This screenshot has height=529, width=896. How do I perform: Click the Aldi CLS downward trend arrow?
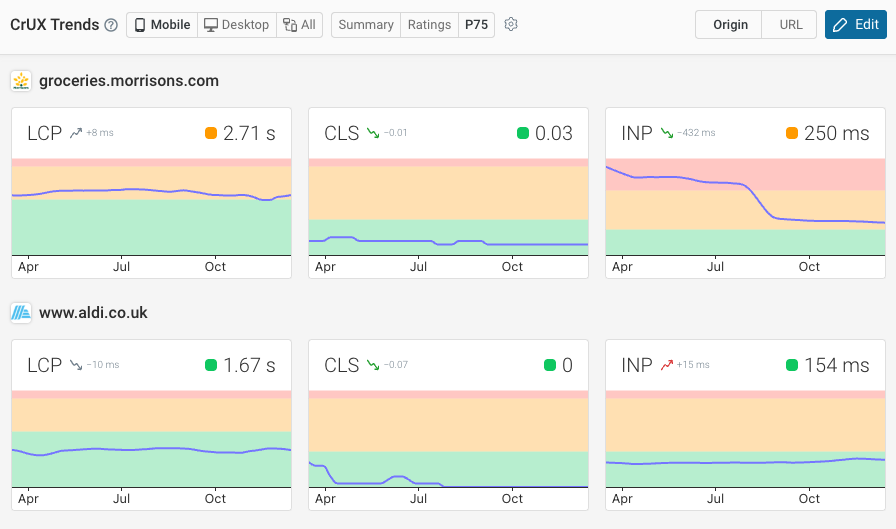pyautogui.click(x=373, y=365)
